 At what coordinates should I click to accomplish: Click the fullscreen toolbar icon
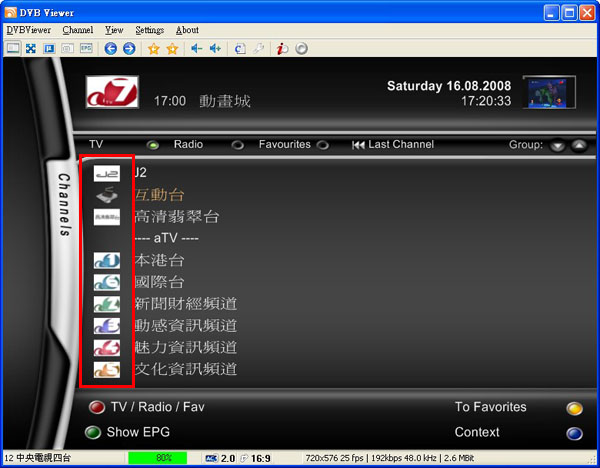tap(31, 48)
